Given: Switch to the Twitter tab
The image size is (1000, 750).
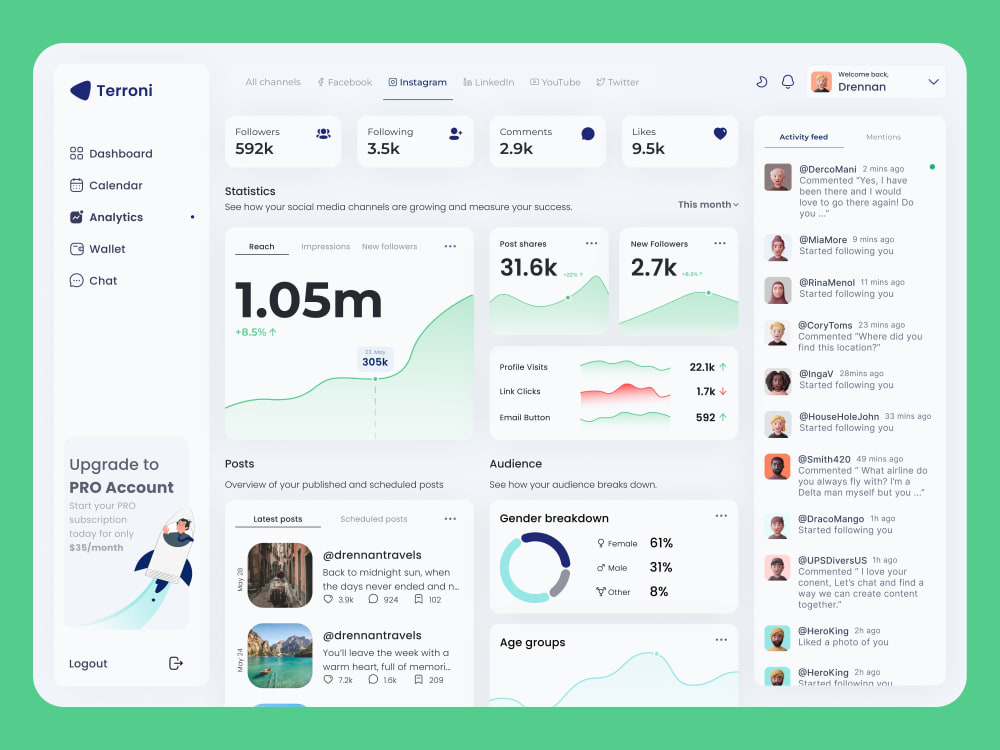Looking at the screenshot, I should click(617, 82).
